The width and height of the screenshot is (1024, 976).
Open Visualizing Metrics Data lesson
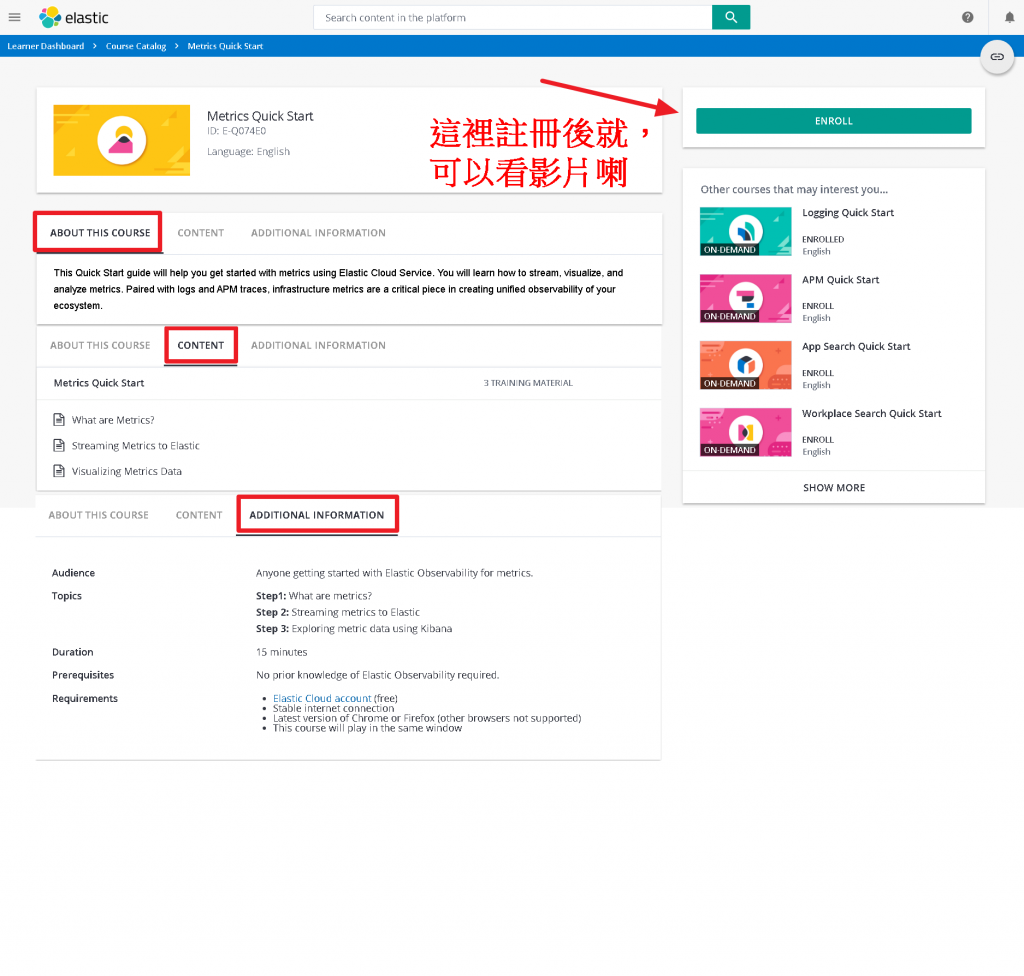127,471
